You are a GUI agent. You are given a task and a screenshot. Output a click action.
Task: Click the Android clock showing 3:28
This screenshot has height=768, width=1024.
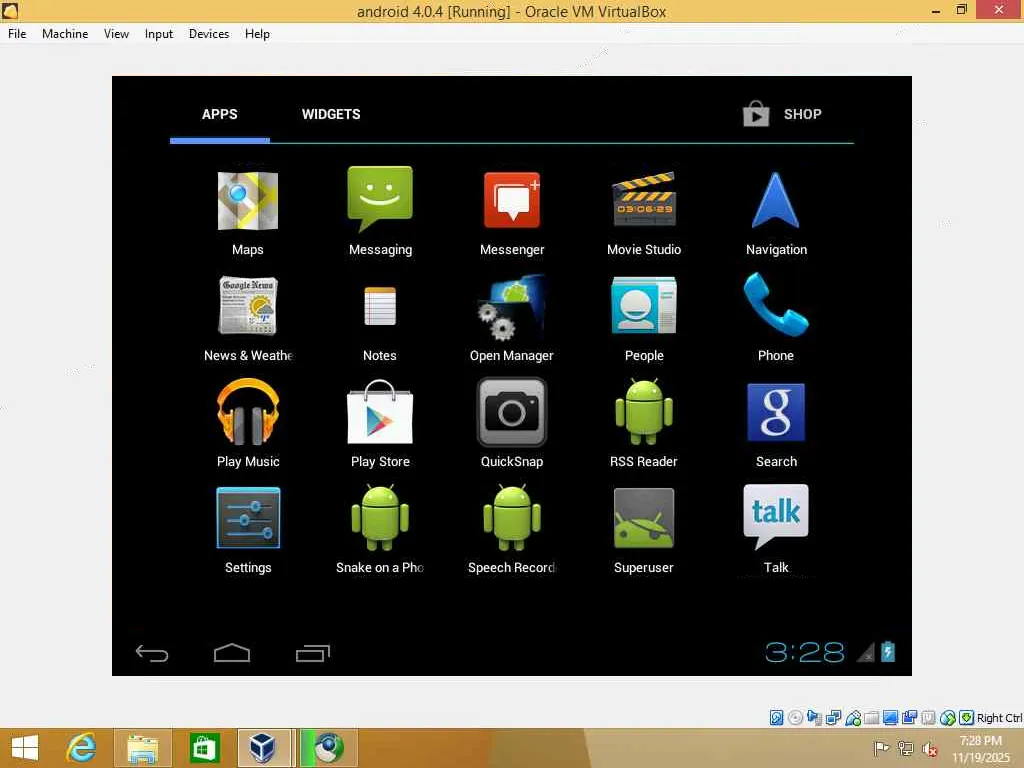click(805, 652)
